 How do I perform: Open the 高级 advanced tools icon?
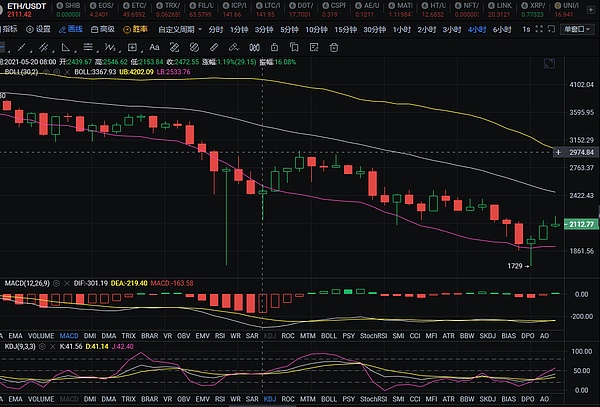102,30
